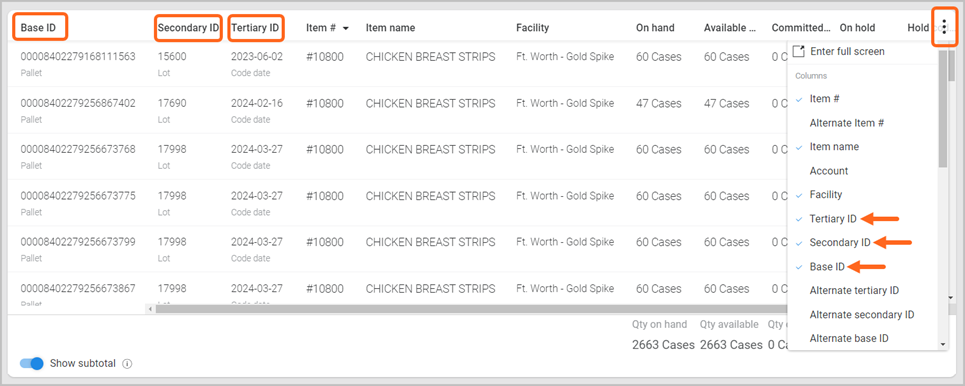This screenshot has width=965, height=386.
Task: Select the Alternate base ID option
Action: [849, 338]
